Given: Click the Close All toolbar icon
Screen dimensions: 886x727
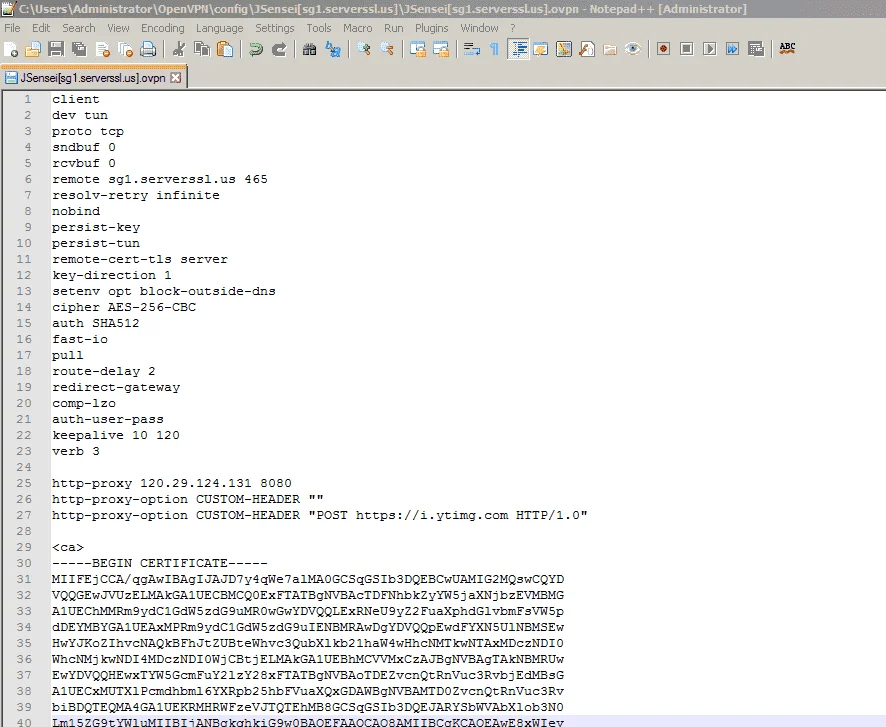Looking at the screenshot, I should point(125,49).
